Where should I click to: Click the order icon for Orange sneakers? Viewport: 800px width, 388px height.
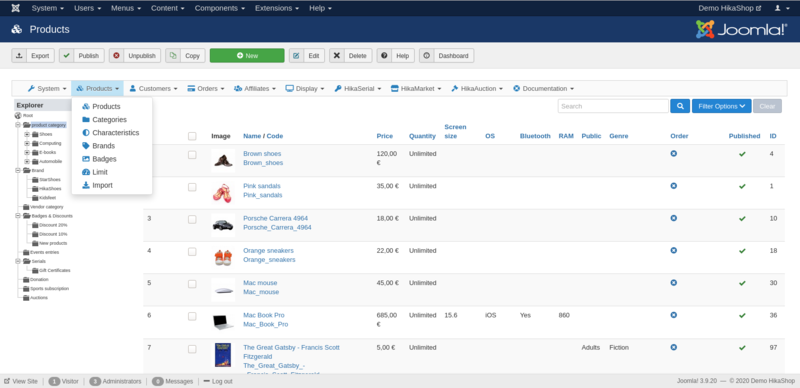pos(673,251)
